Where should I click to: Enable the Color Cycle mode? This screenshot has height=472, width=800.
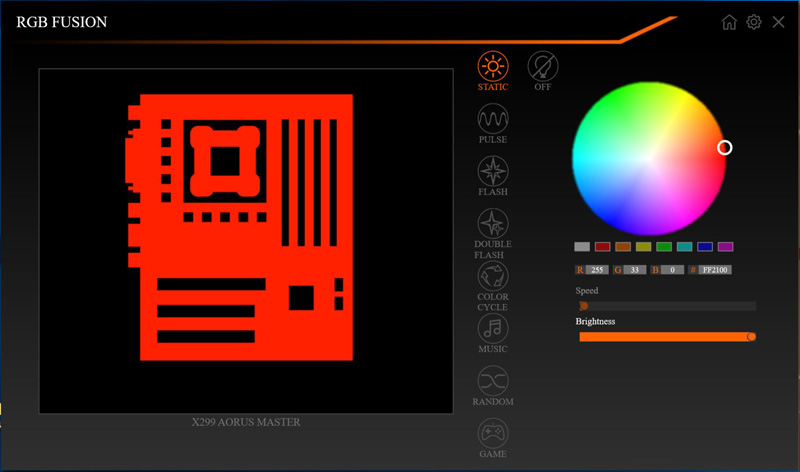coord(492,276)
